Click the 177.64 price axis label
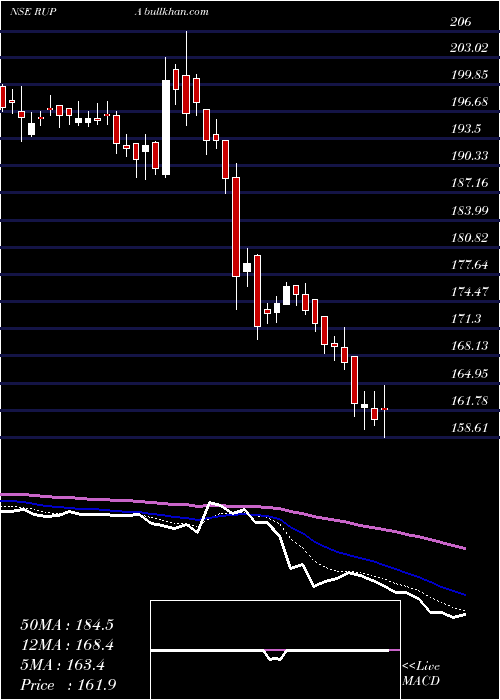This screenshot has height=700, width=500. pyautogui.click(x=469, y=265)
